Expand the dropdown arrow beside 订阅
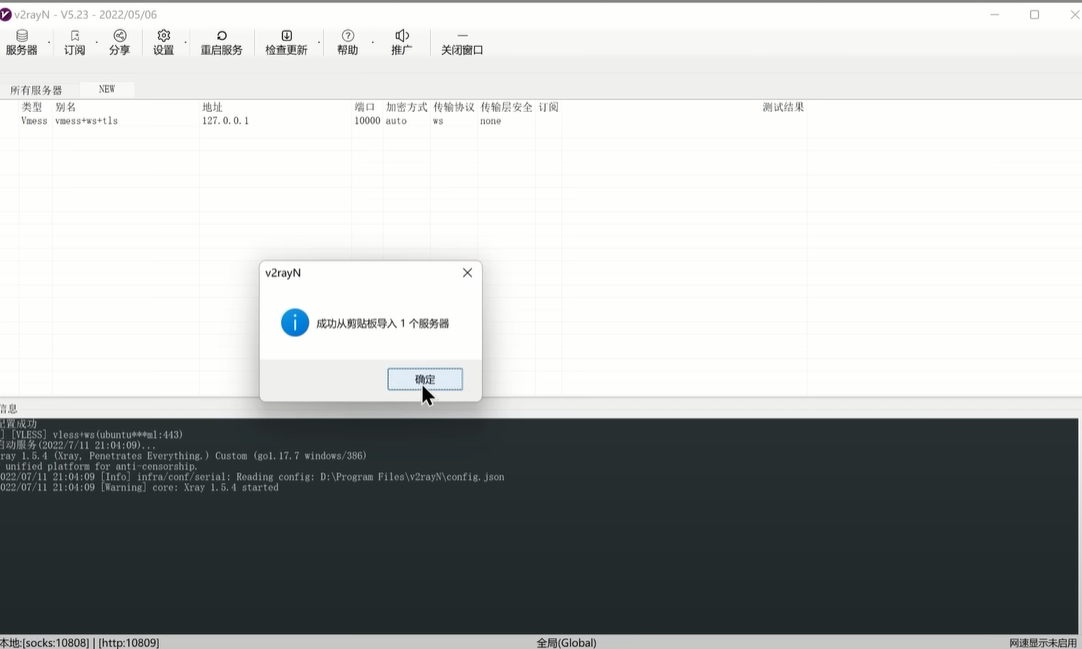 point(97,43)
